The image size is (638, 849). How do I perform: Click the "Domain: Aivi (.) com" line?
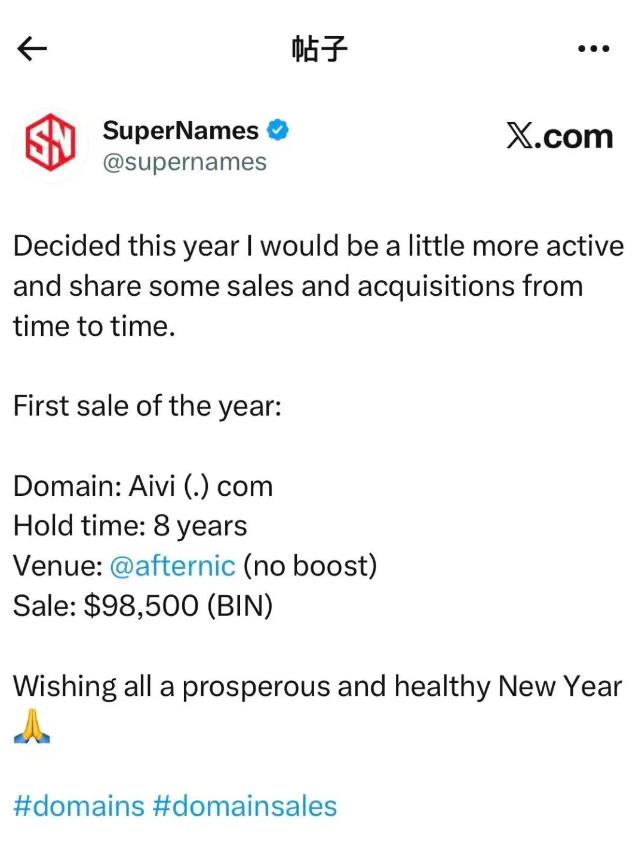click(143, 486)
